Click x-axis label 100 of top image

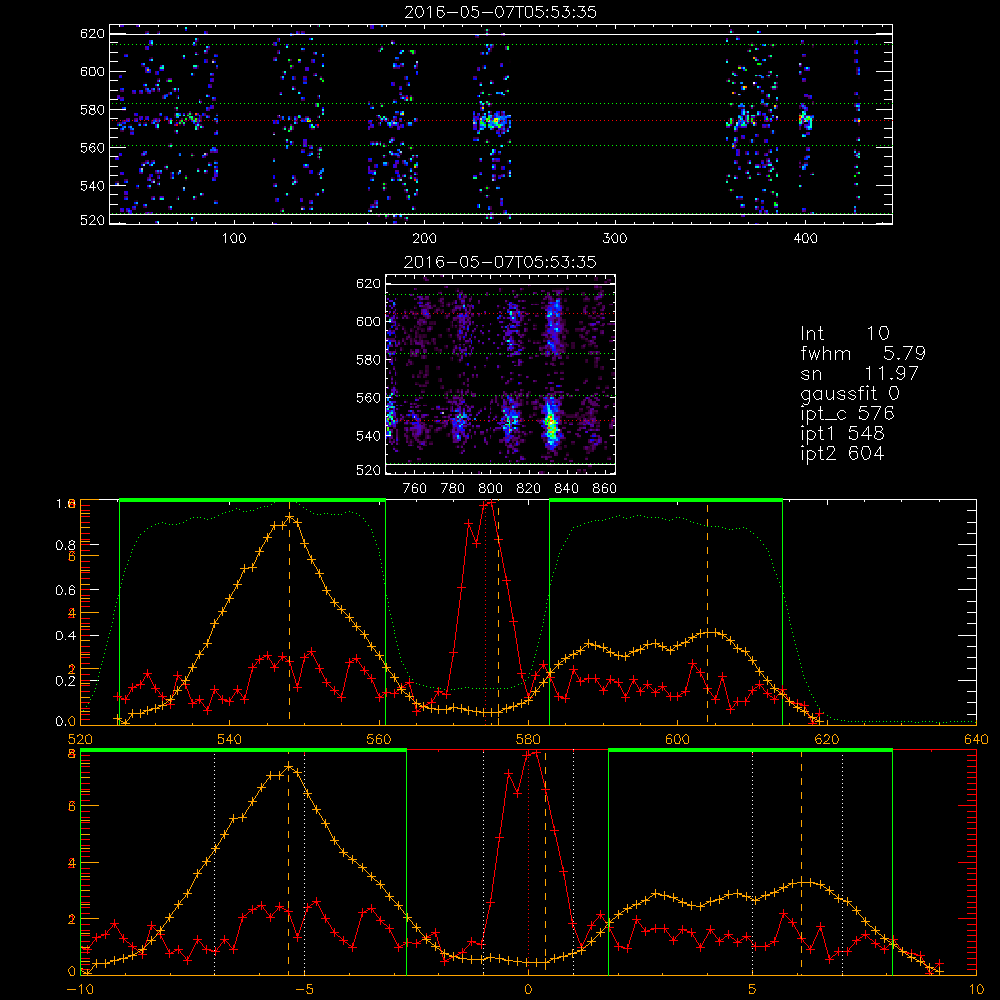click(234, 239)
